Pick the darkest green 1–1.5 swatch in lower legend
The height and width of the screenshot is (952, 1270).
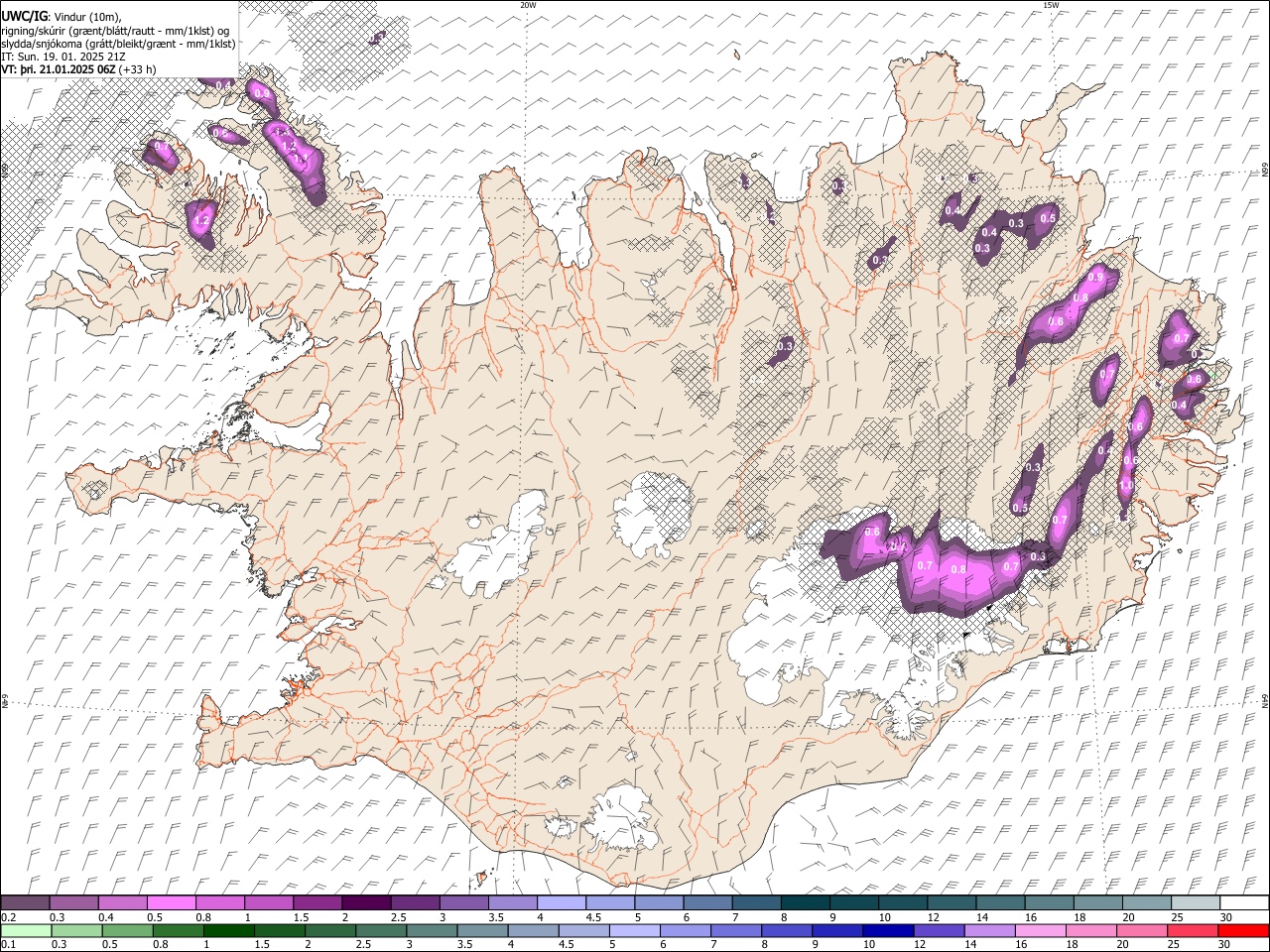pyautogui.click(x=228, y=930)
